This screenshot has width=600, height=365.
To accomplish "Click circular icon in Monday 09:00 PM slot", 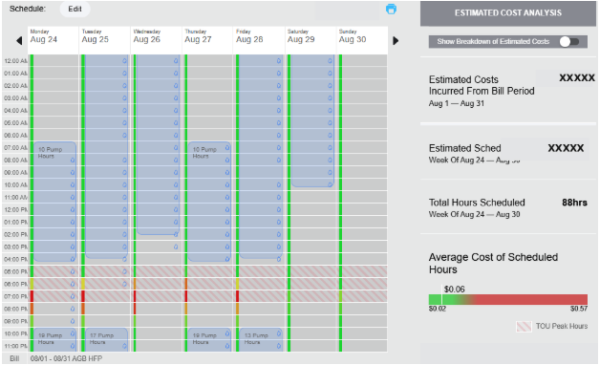I will (x=73, y=321).
